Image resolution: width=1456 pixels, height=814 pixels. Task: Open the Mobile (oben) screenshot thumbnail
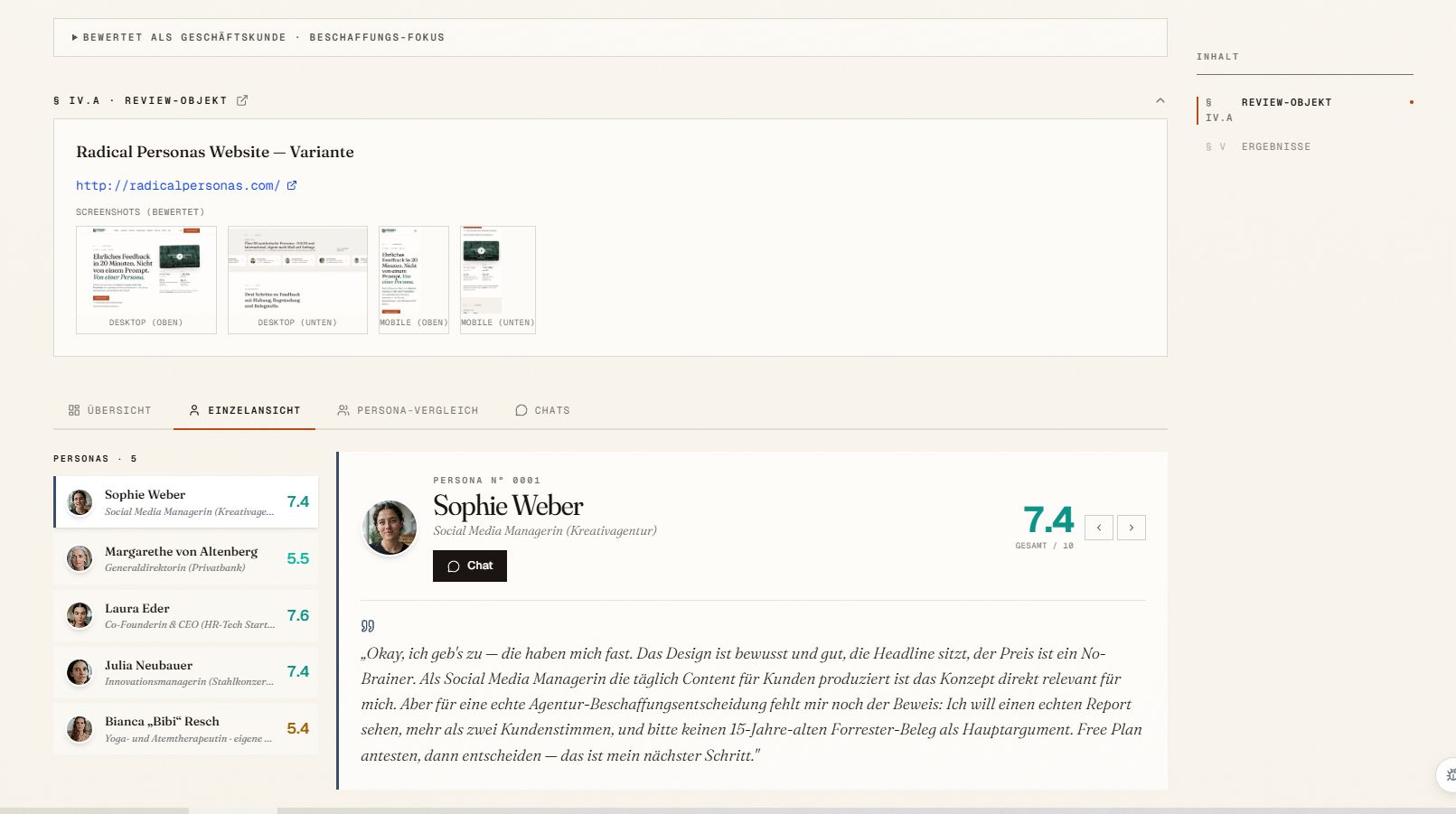pyautogui.click(x=414, y=280)
